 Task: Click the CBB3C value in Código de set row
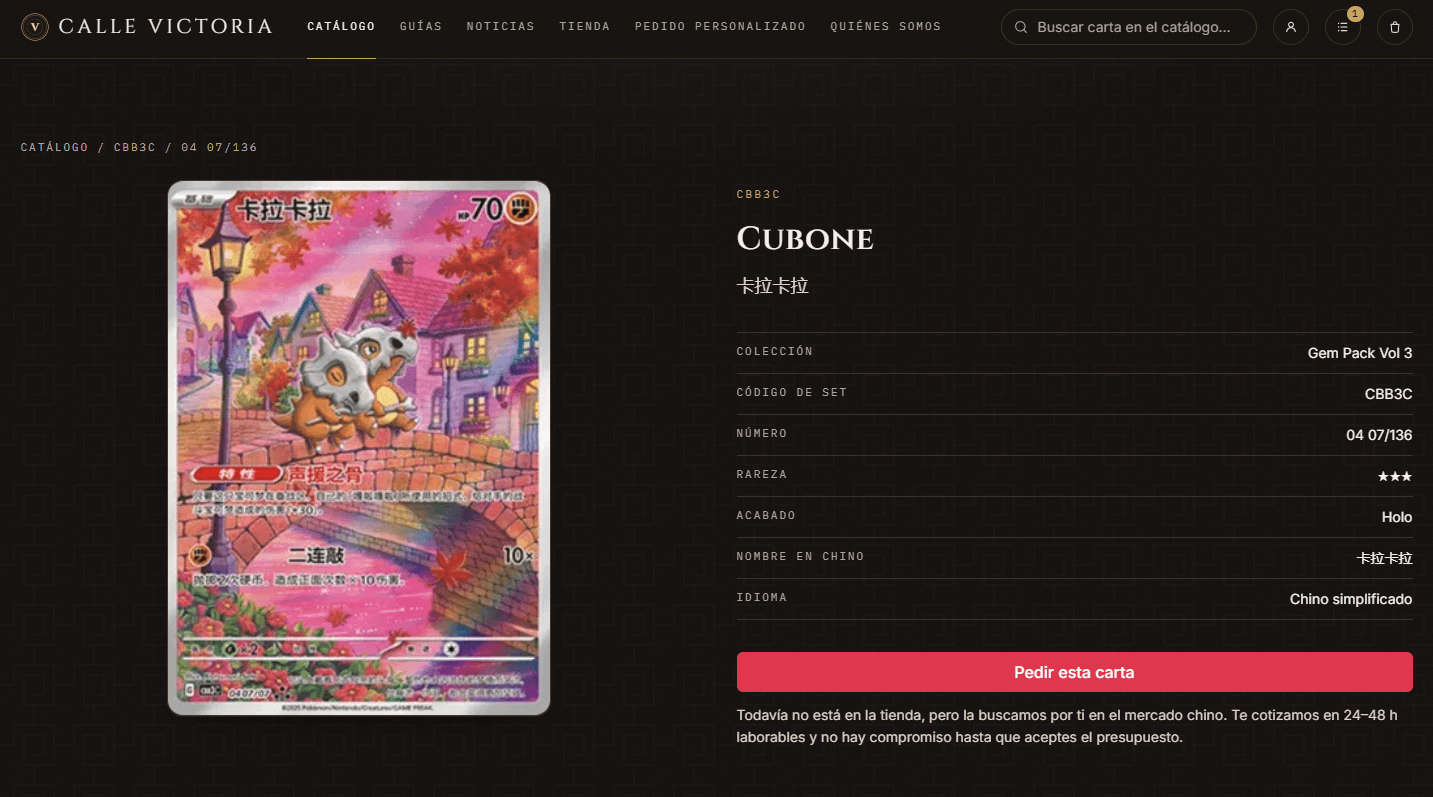[1389, 394]
